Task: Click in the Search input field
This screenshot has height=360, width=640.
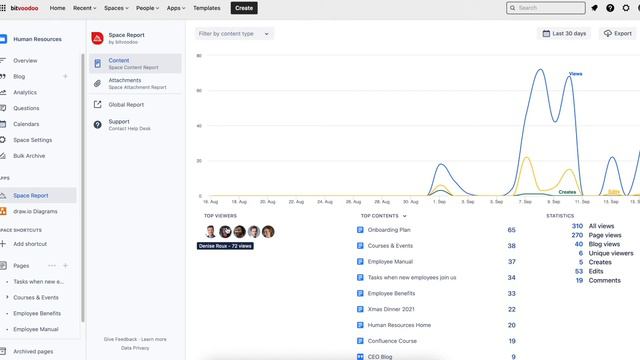Action: click(x=546, y=8)
